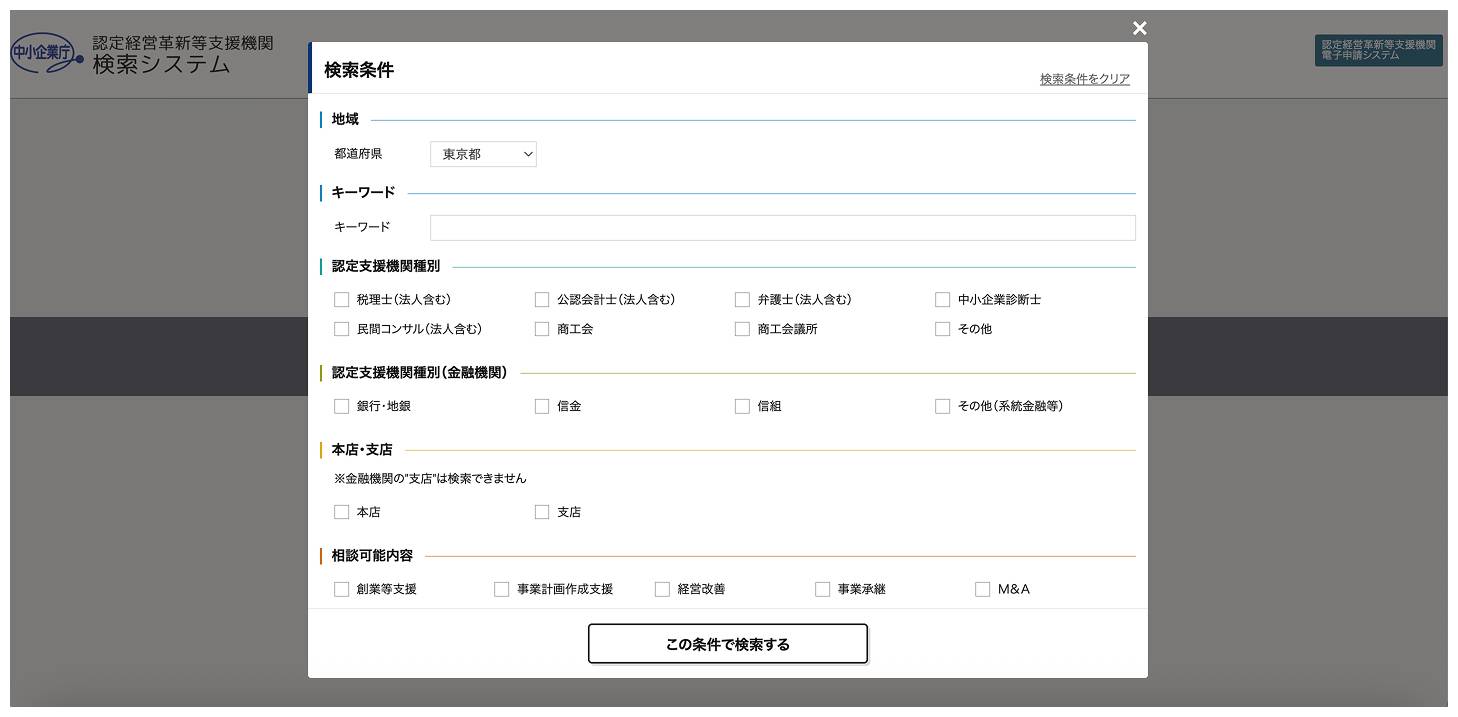This screenshot has height=717, width=1458.
Task: Select the 中小企業診断士 checkbox
Action: 942,300
